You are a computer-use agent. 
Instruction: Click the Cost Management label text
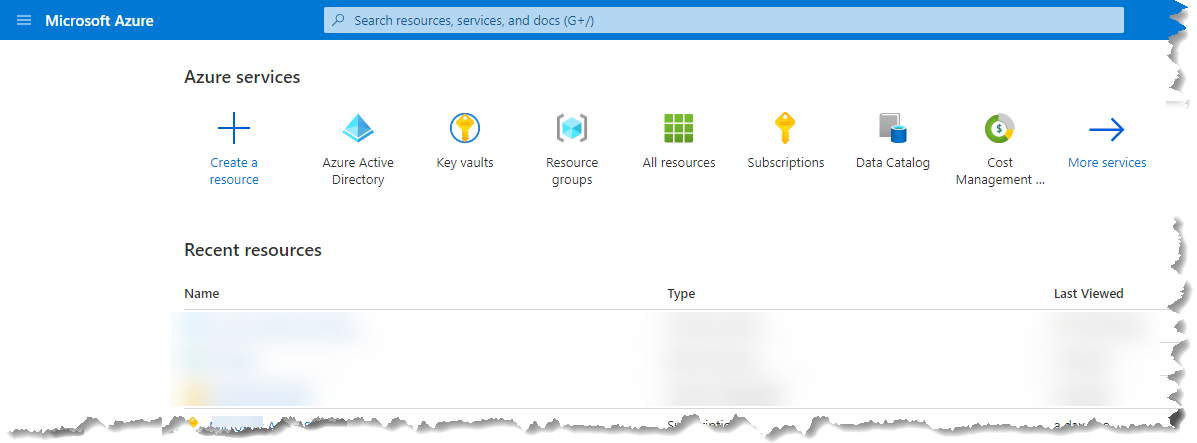tap(999, 171)
